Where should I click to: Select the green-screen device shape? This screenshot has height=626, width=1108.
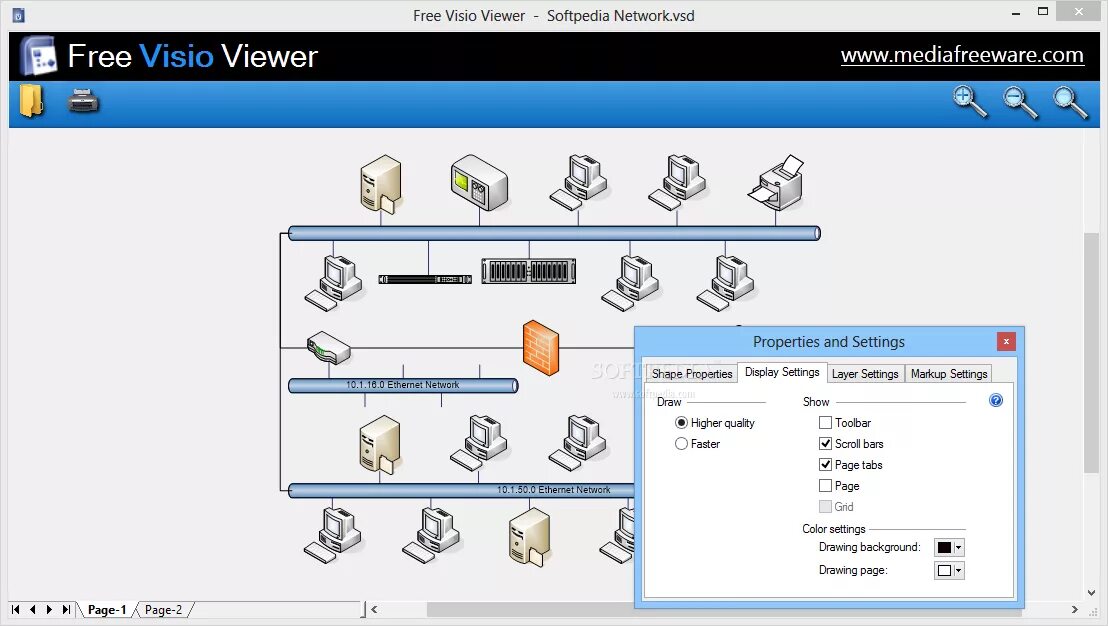(x=479, y=182)
